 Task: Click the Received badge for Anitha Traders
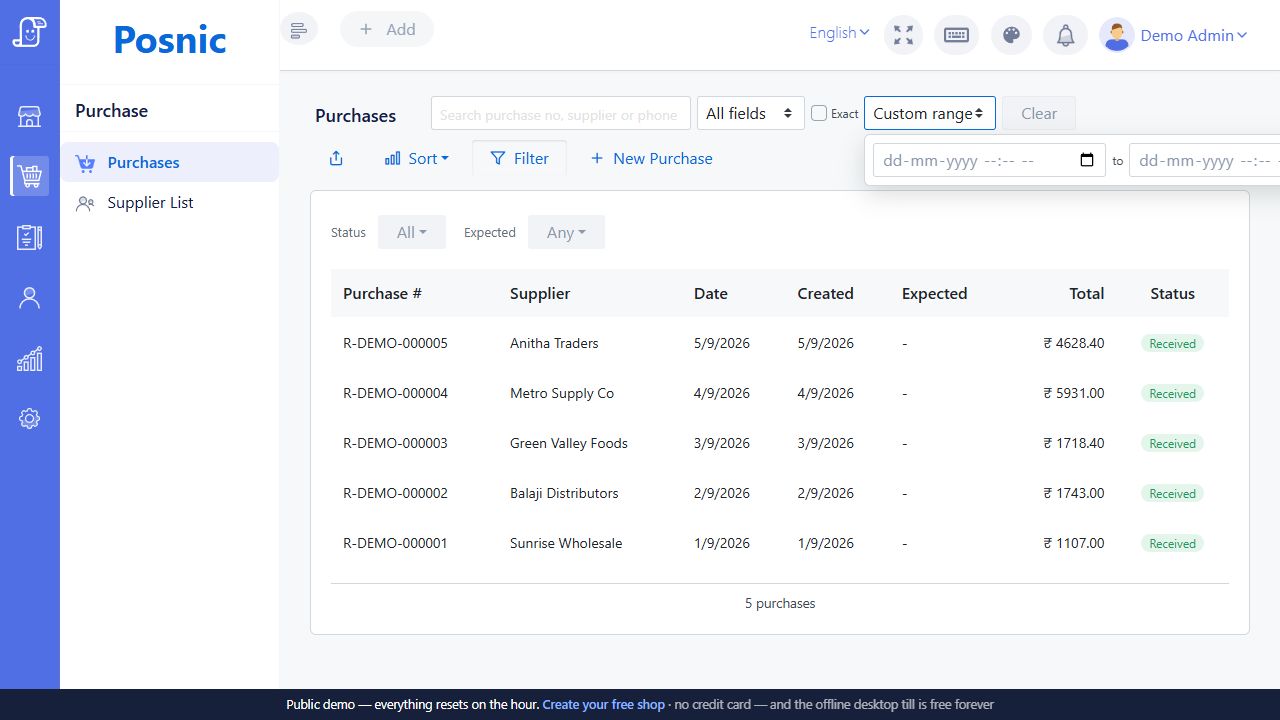[1172, 343]
